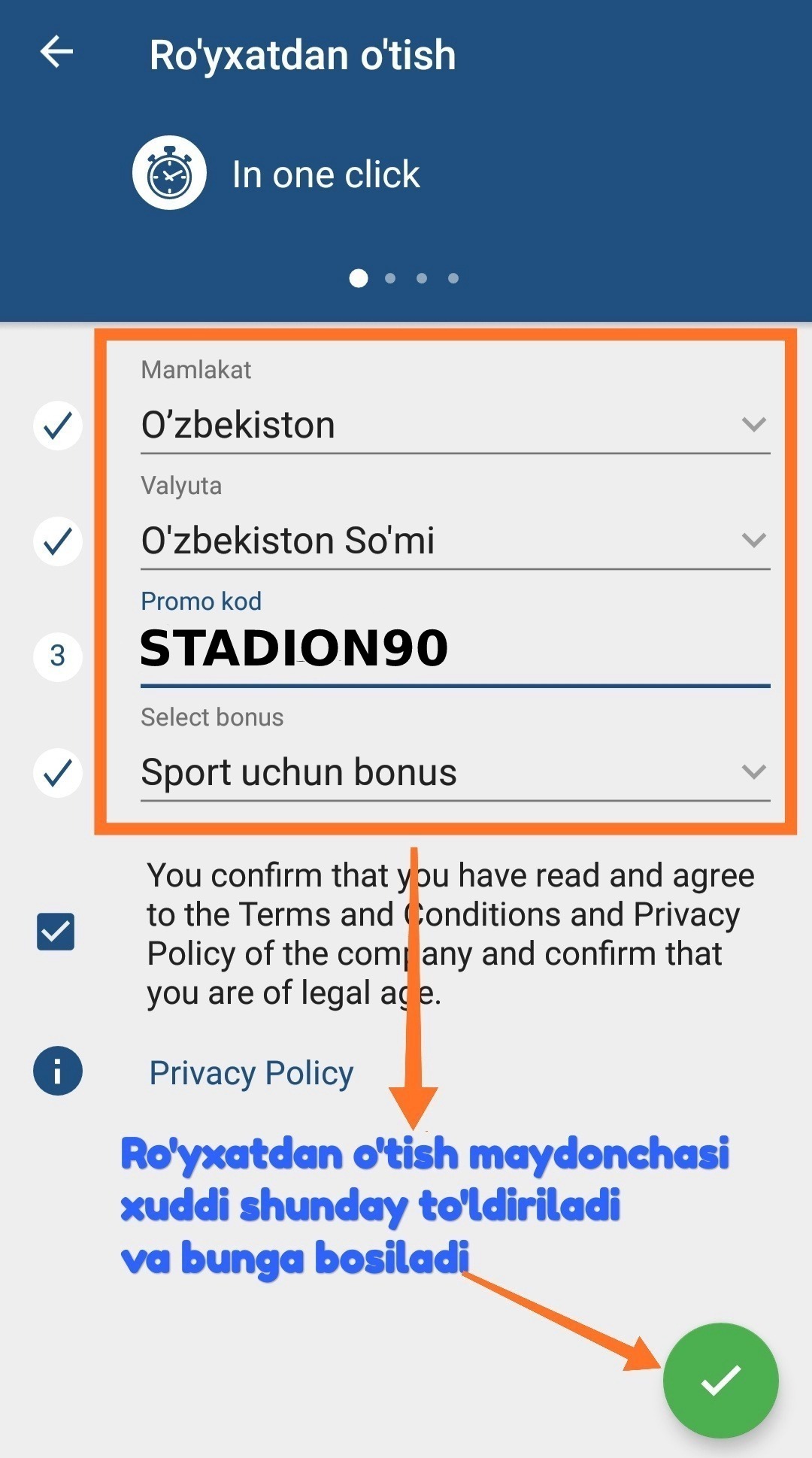
Task: Tap the checkmark icon beside Select bonus
Action: click(58, 773)
